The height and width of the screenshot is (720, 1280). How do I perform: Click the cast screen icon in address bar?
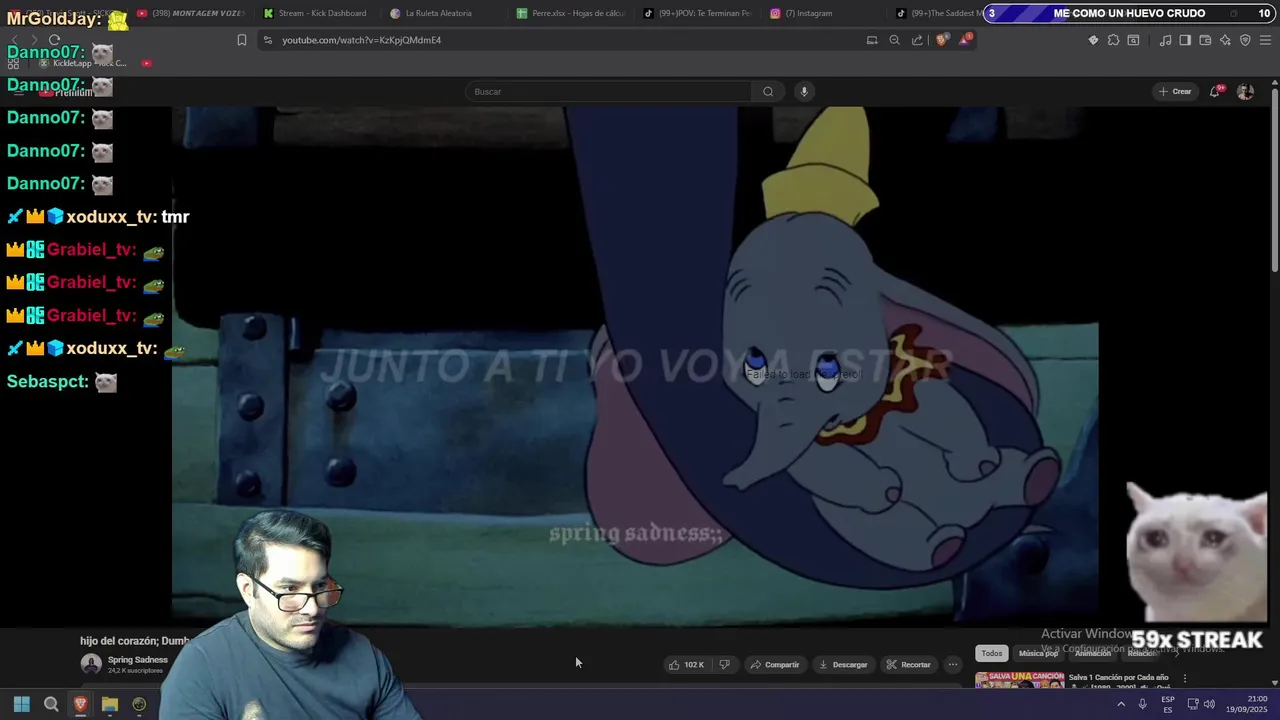[872, 40]
